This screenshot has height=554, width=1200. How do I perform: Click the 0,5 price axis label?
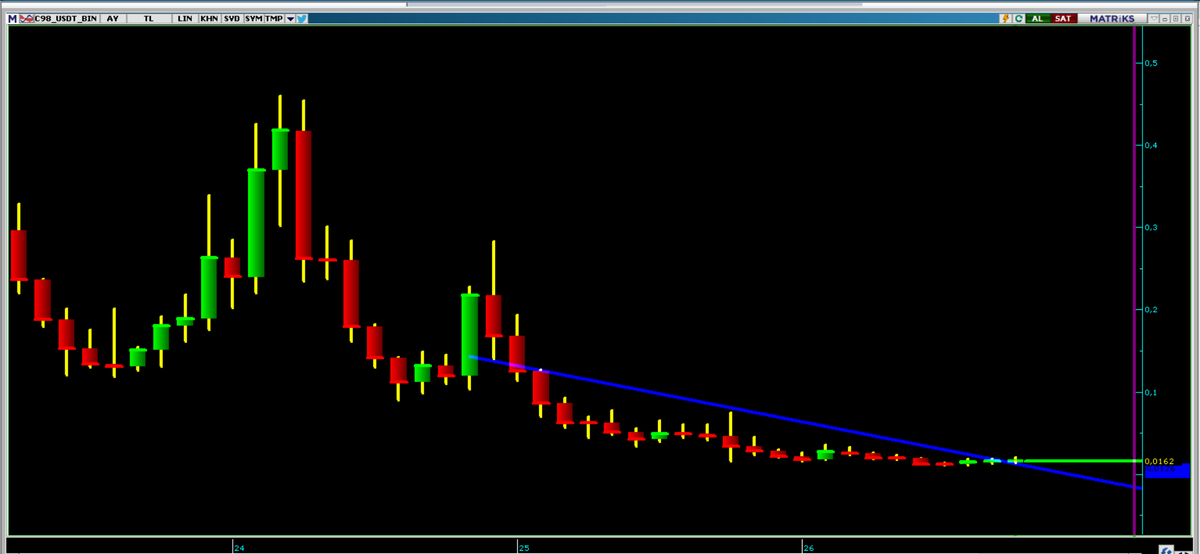tap(1150, 63)
